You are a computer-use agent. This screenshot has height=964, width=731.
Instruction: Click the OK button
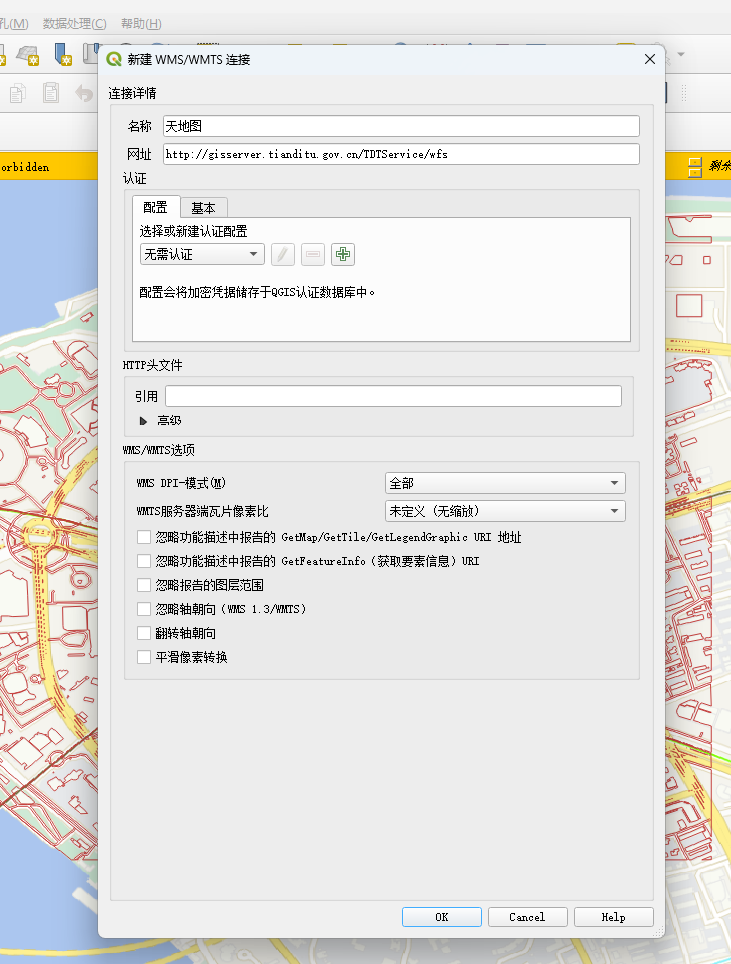click(441, 917)
